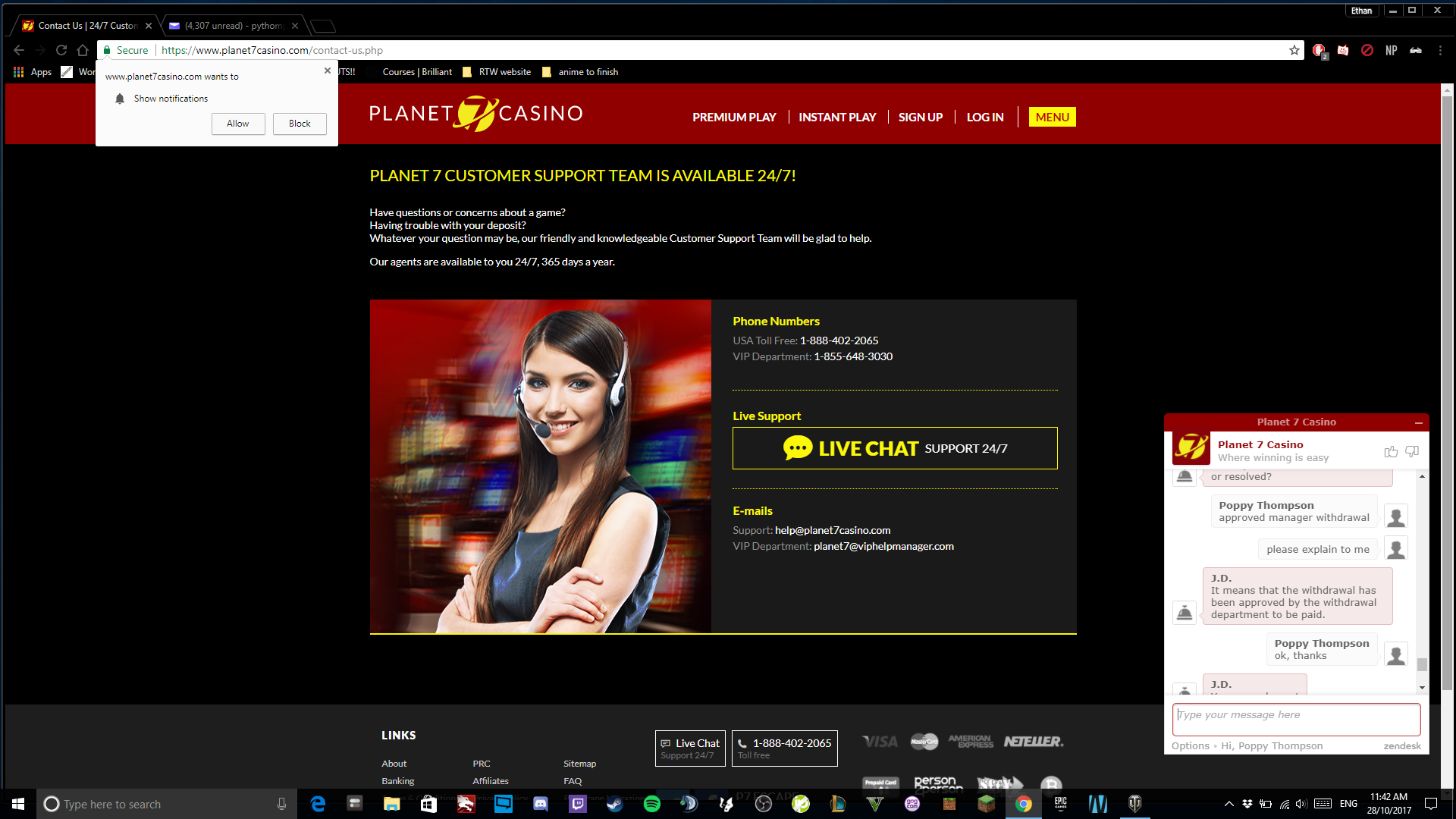Viewport: 1456px width, 819px height.
Task: Close the Contact Us tab
Action: click(149, 26)
